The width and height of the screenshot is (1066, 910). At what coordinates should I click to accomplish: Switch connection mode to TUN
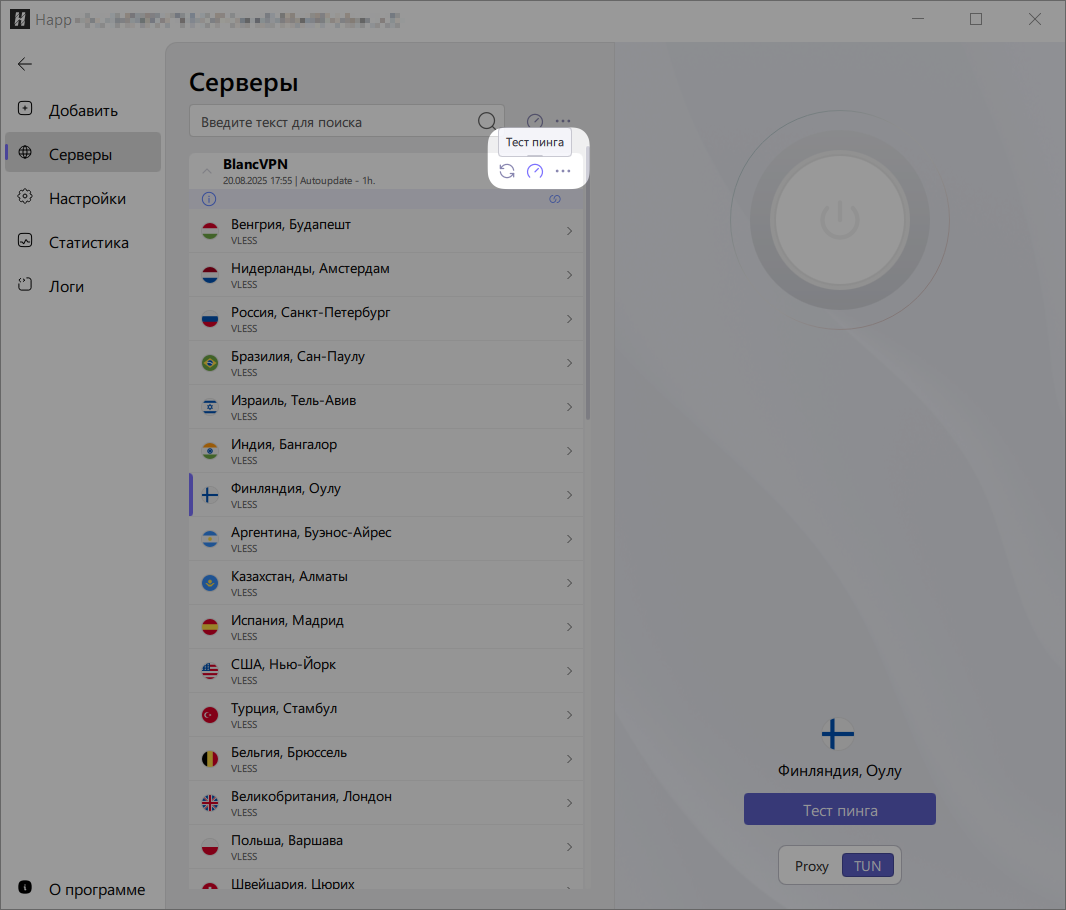(x=867, y=866)
